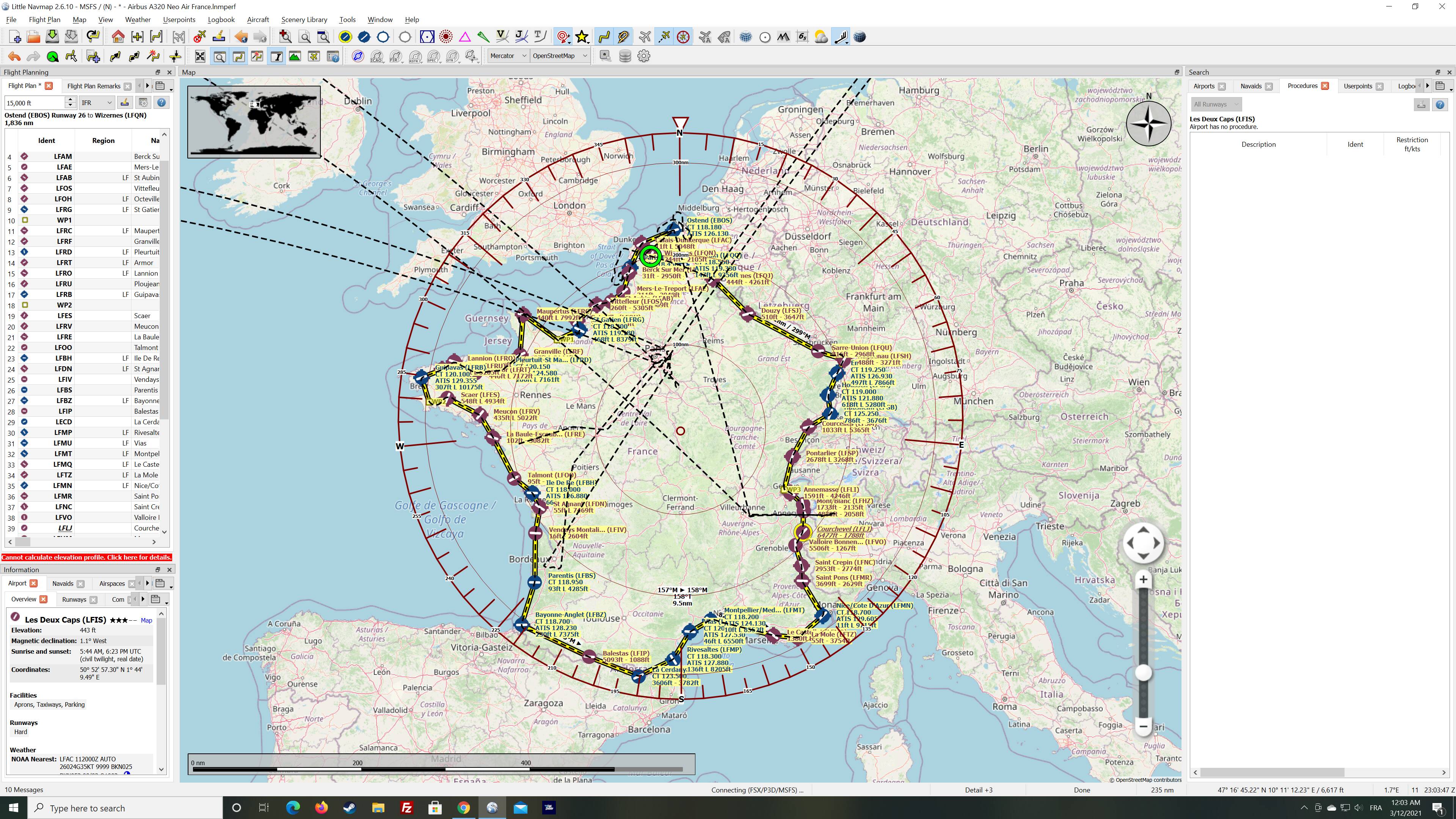The image size is (1456, 819).
Task: Click the undo flight plan change arrow
Action: tap(15, 56)
